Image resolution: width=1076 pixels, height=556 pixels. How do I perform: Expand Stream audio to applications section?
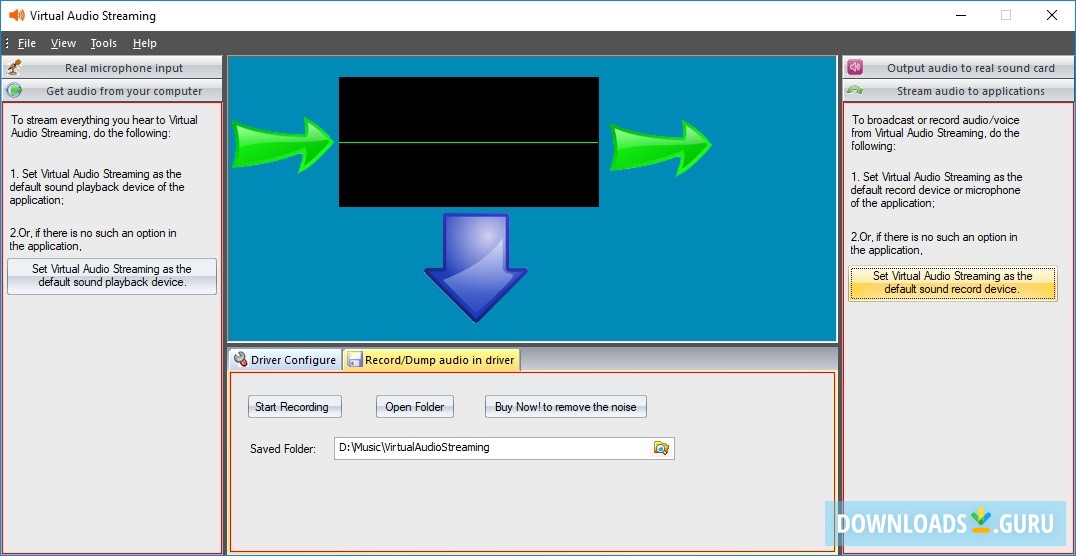click(958, 91)
